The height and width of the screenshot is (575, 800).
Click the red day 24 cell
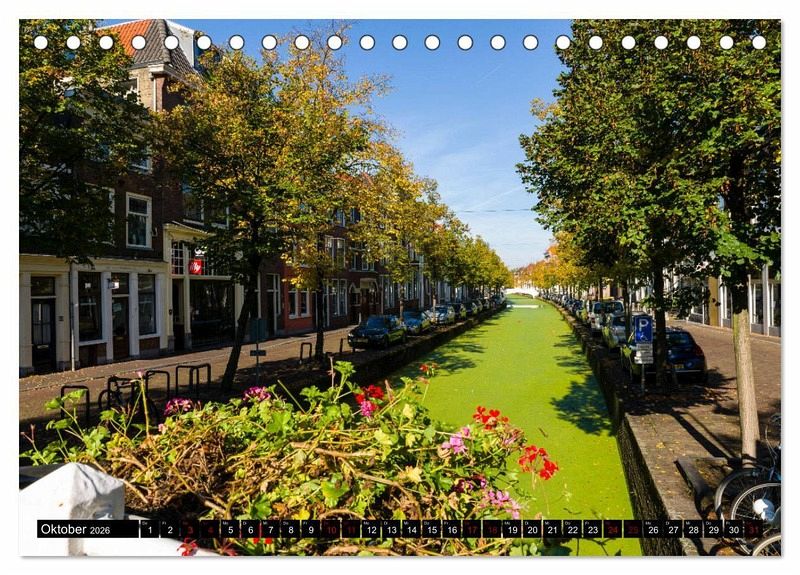click(x=613, y=529)
